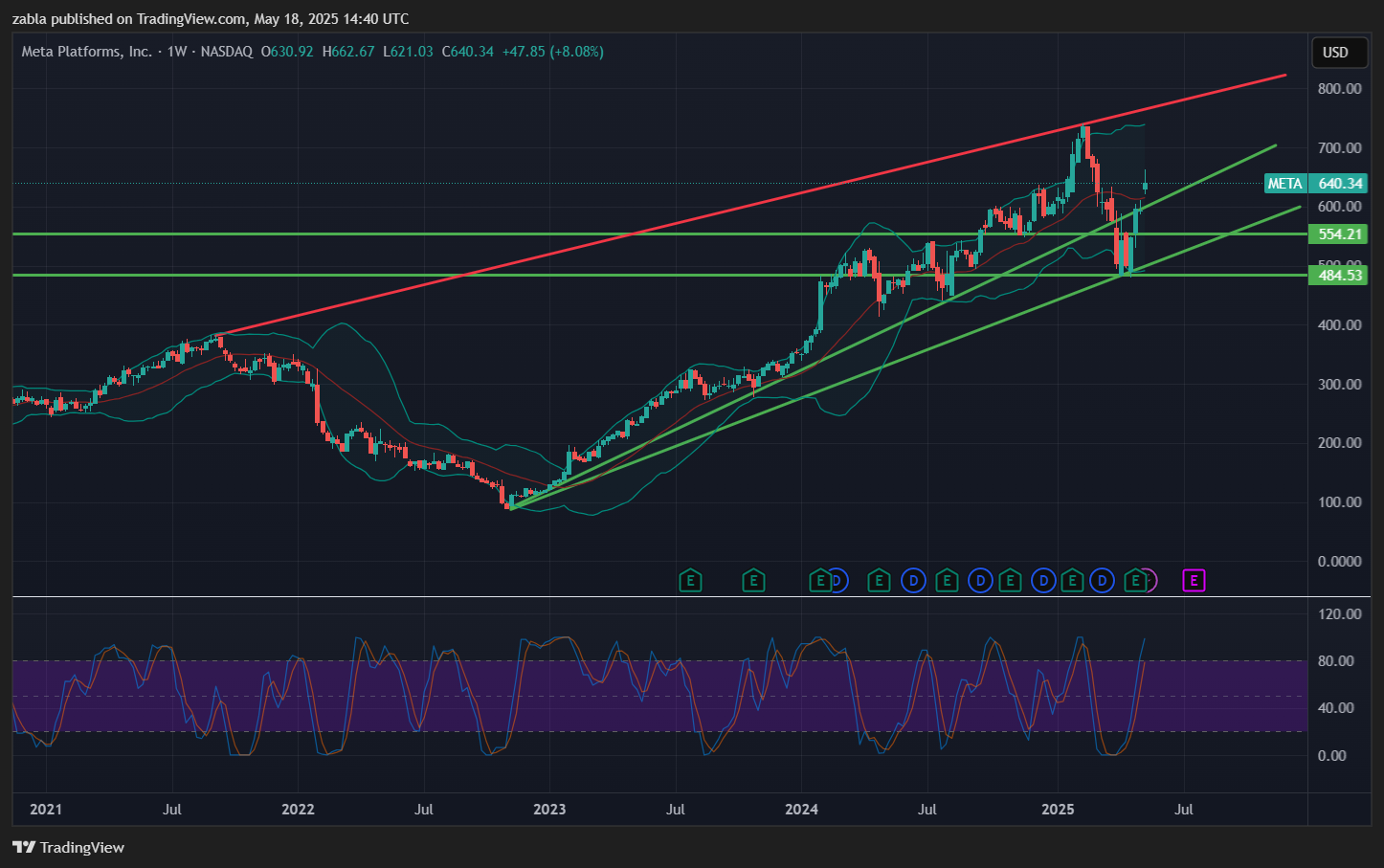Viewport: 1384px width, 868px height.
Task: Select the 554.21 horizontal level price label
Action: [1339, 234]
